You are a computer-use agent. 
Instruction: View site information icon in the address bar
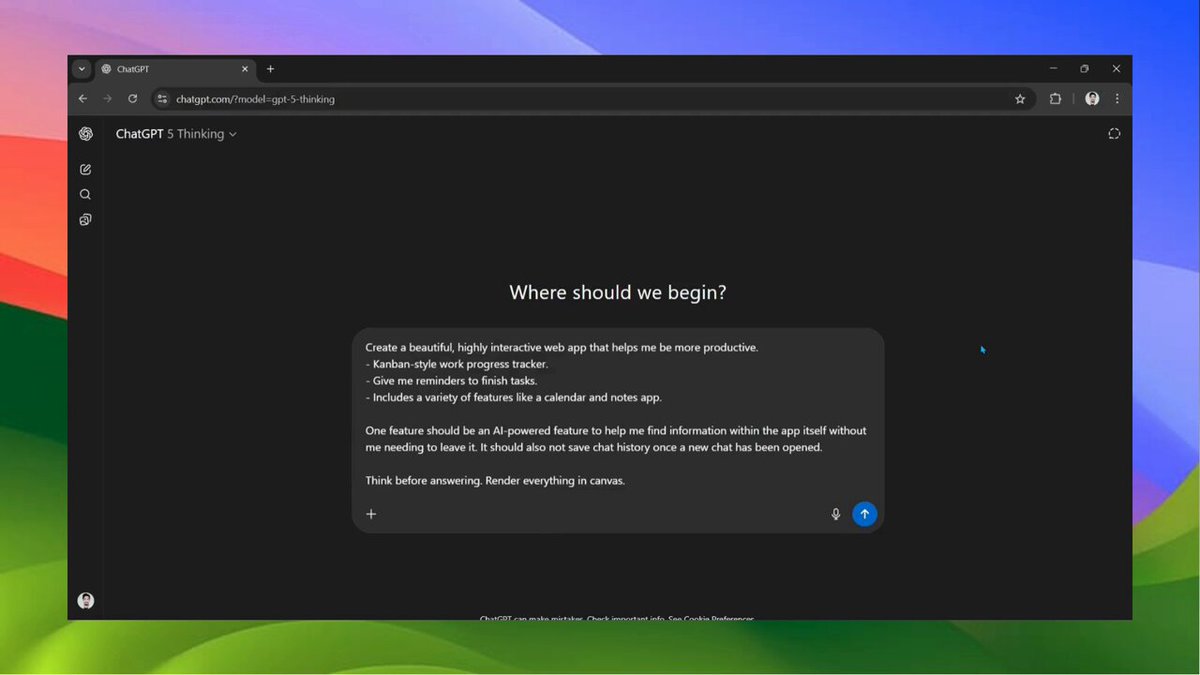click(x=163, y=99)
